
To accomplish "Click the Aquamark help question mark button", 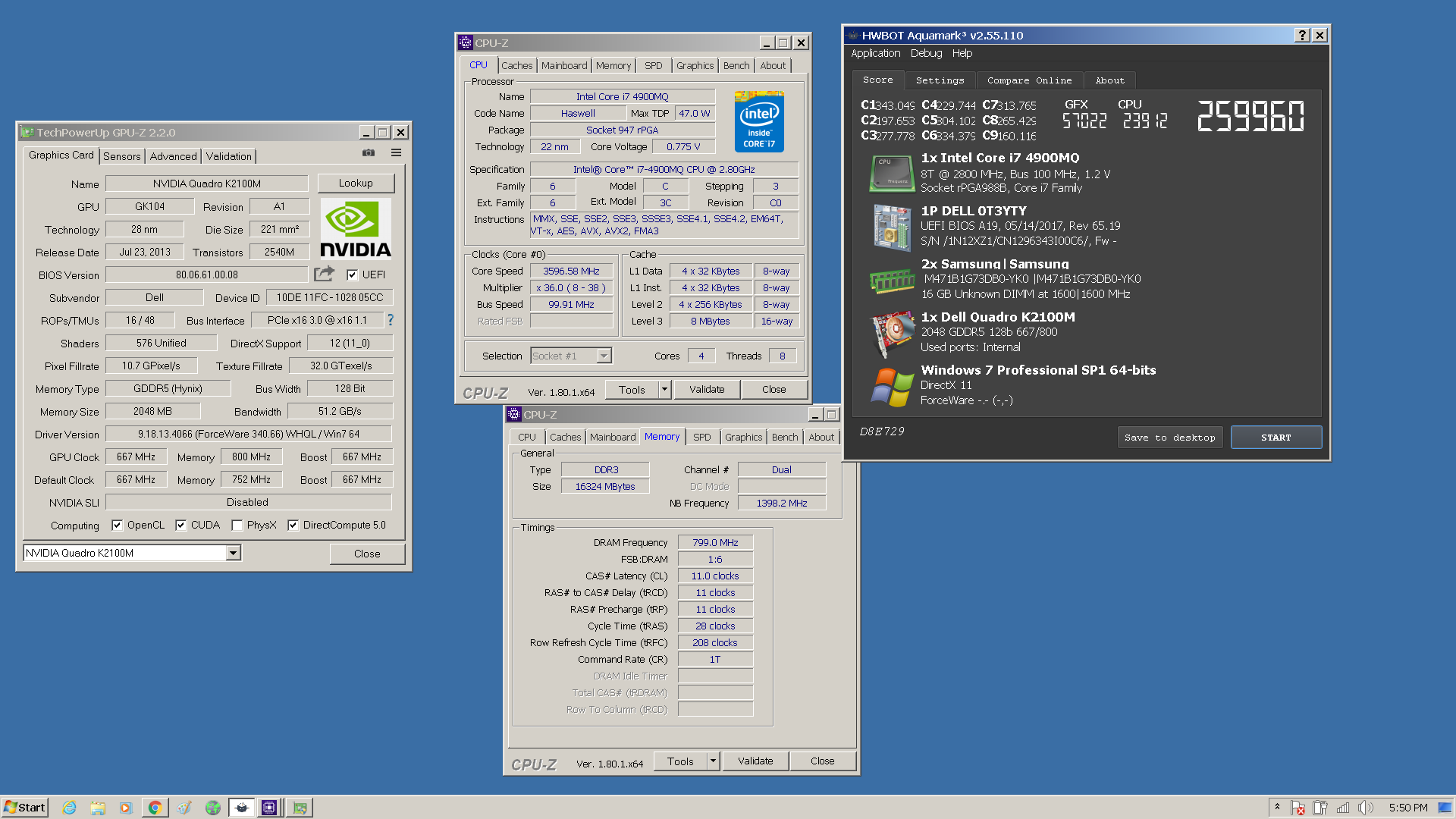I will 1302,35.
